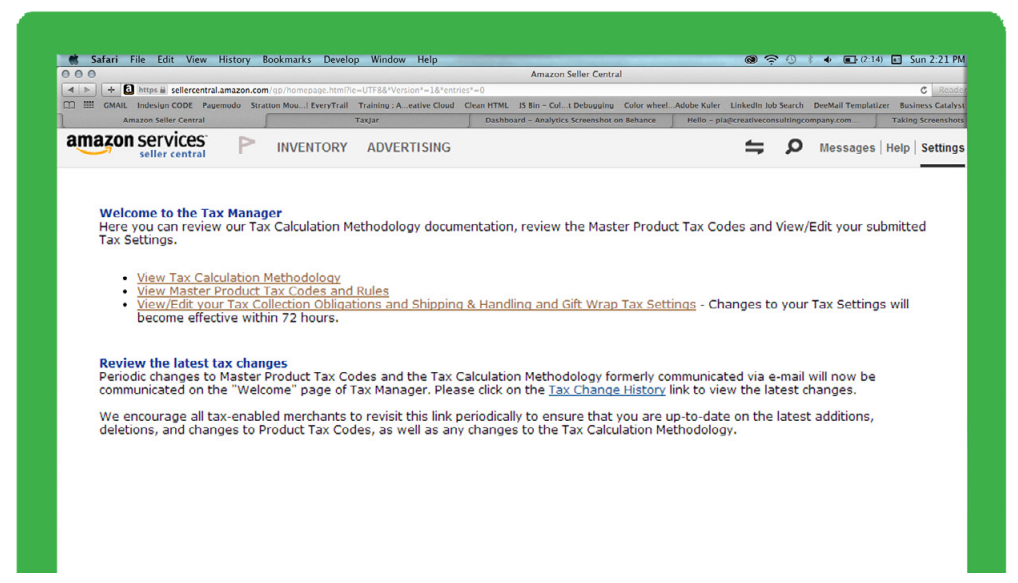Open the Window menu
Screen dimensions: 1018x583
point(388,59)
